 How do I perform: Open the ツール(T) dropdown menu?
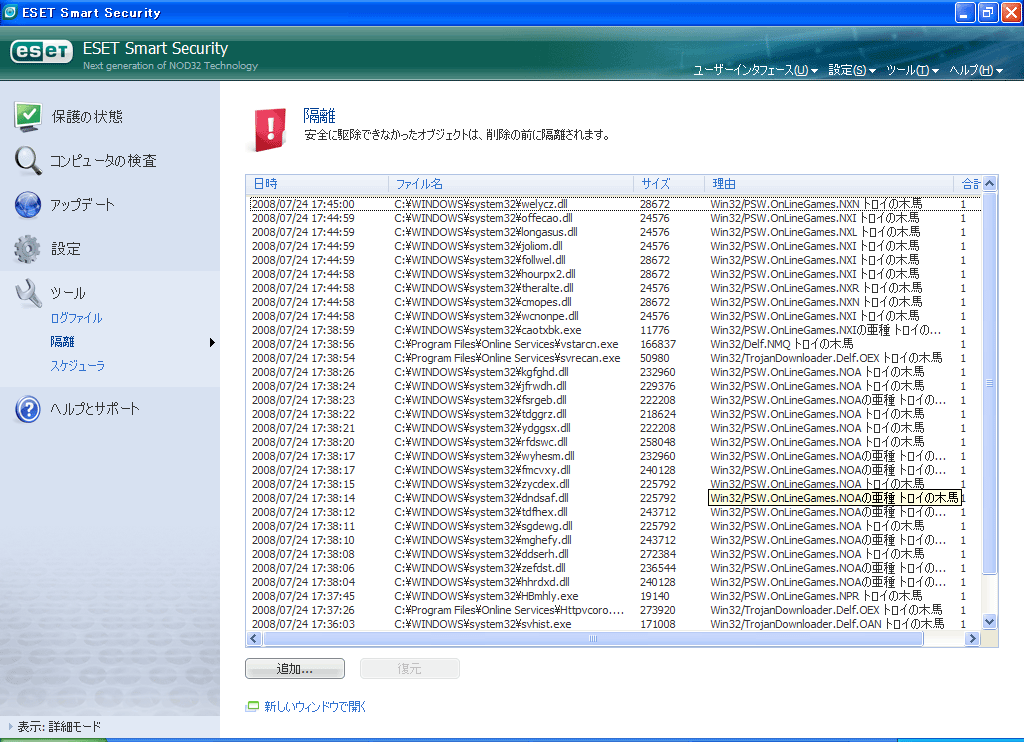(912, 70)
